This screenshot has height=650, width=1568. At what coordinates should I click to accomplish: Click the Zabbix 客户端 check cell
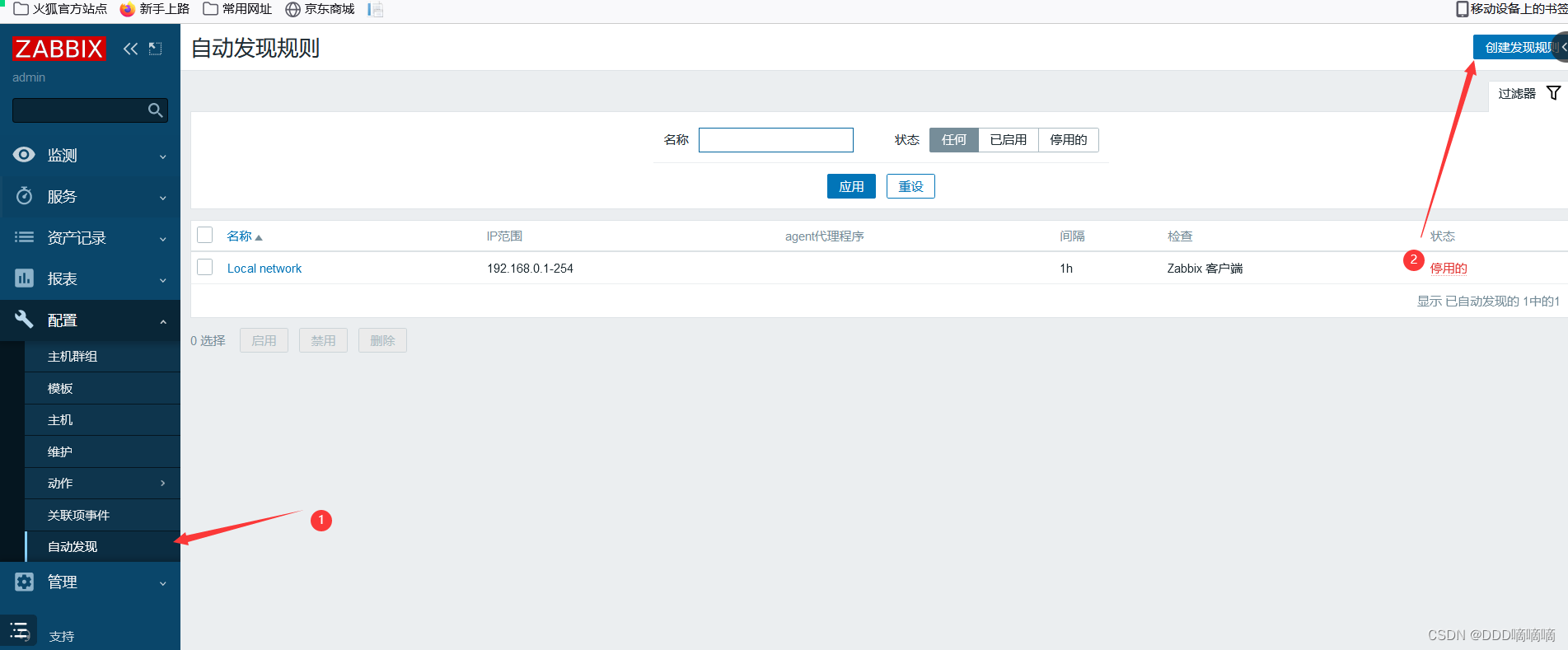1205,269
